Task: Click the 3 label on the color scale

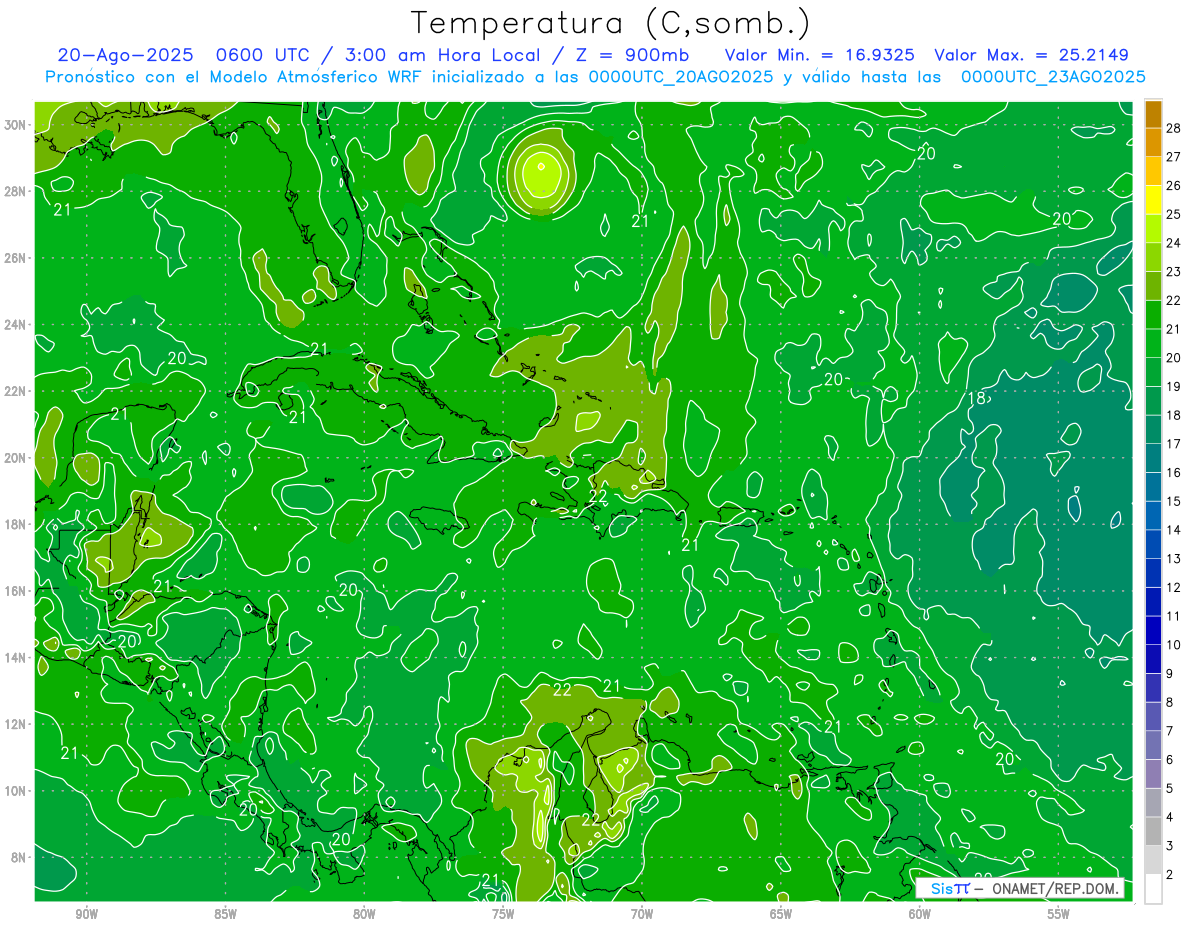Action: [x=1171, y=846]
